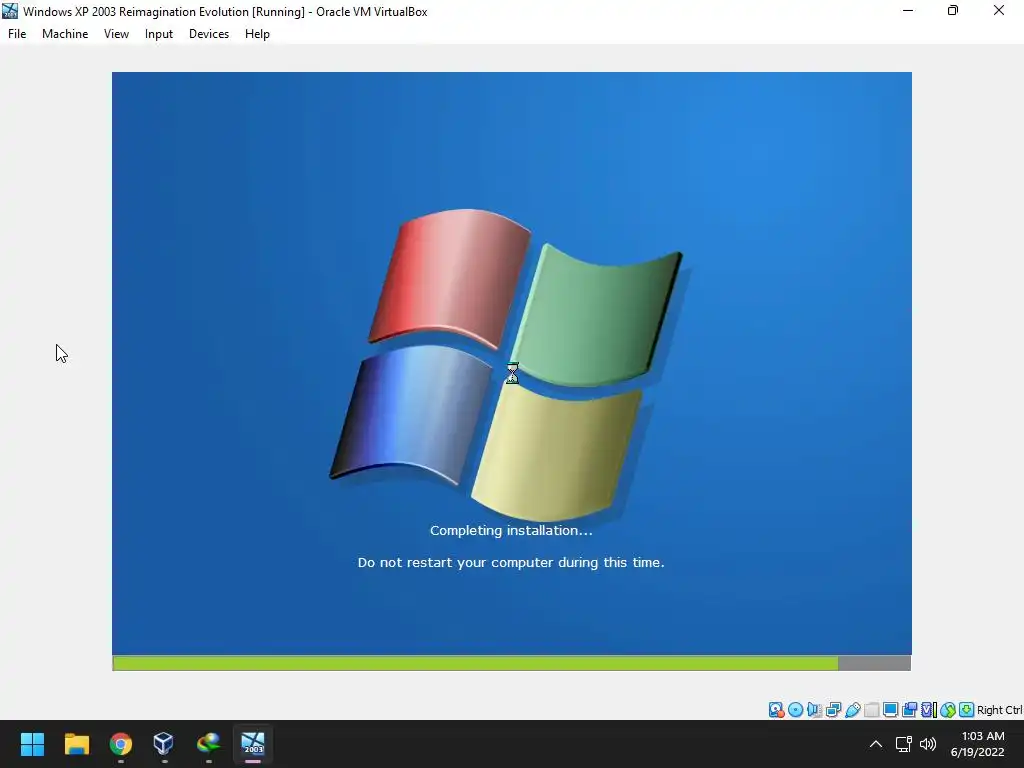Click the mouse integration status icon
The height and width of the screenshot is (768, 1024).
[948, 710]
